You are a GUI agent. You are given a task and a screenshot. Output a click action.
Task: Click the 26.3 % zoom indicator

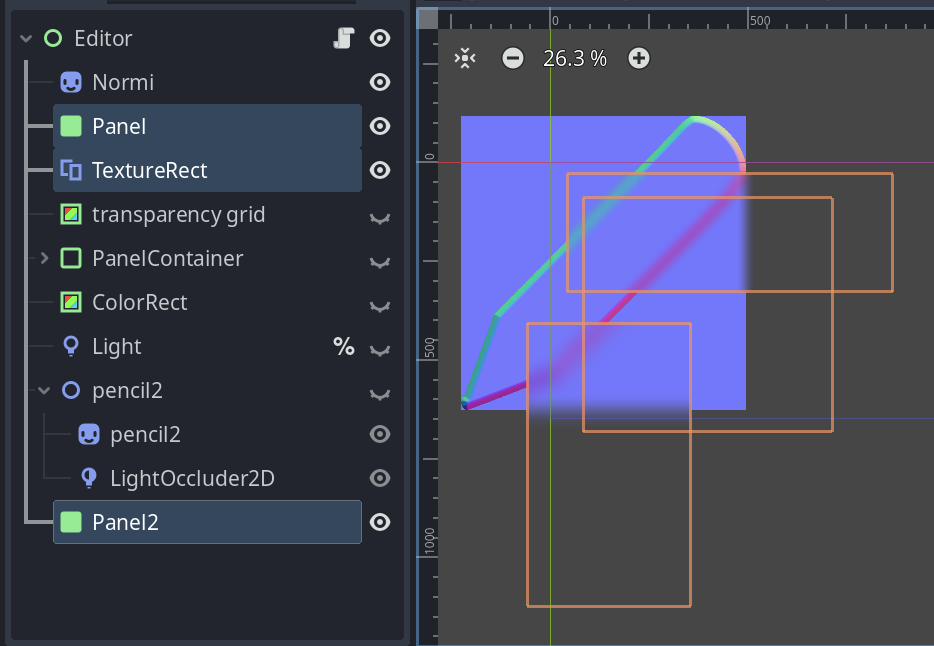pos(575,58)
